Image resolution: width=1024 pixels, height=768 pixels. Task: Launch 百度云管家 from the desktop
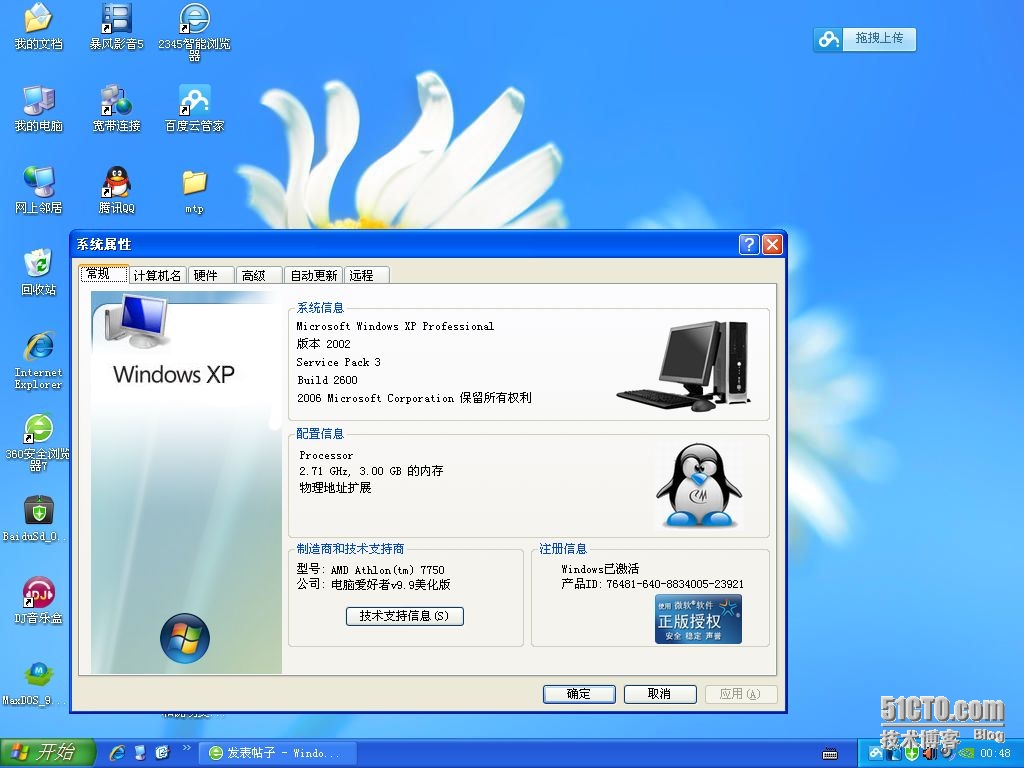195,108
